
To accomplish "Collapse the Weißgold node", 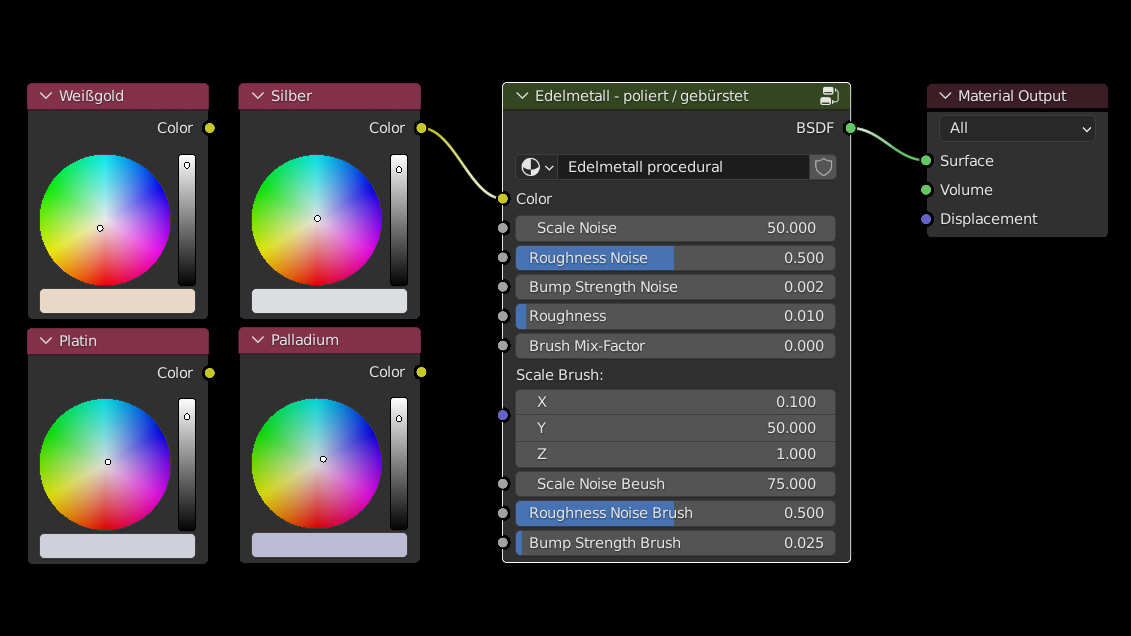I will click(45, 96).
